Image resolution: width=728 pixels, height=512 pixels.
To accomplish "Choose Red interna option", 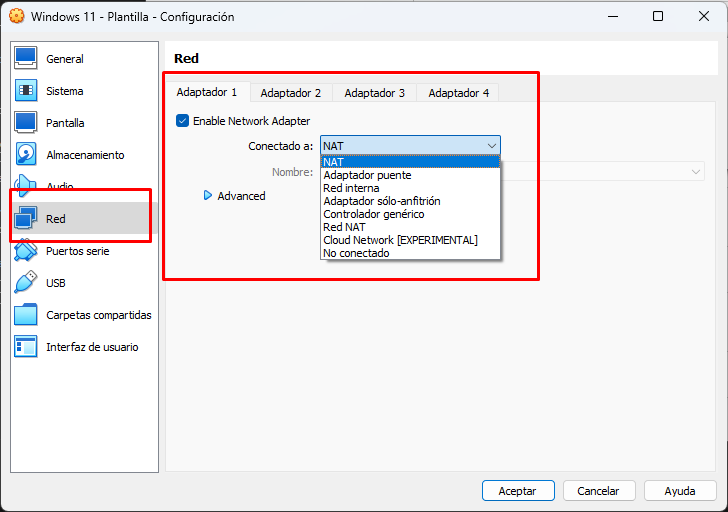I will point(410,188).
